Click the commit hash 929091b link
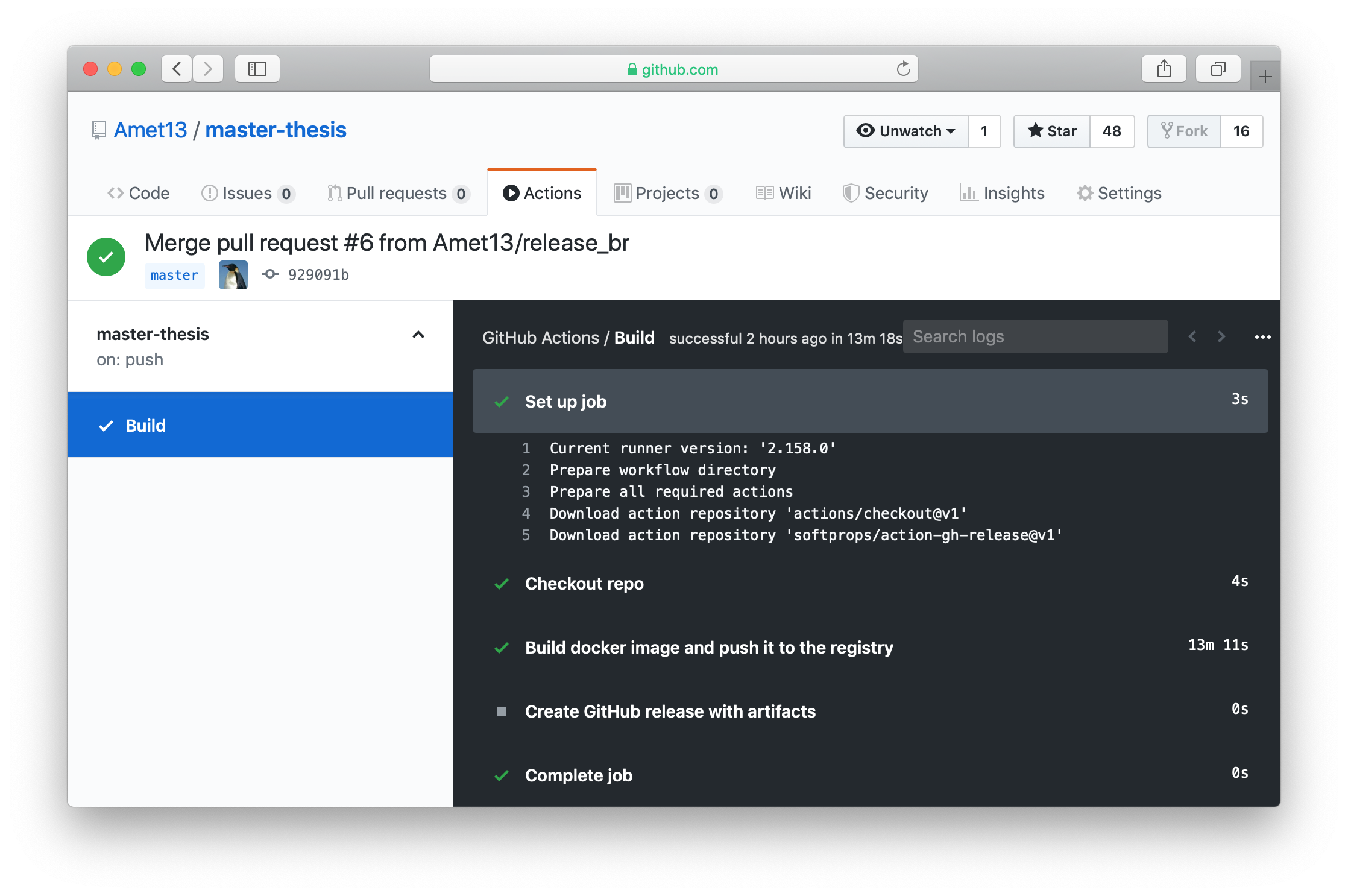 [x=323, y=275]
